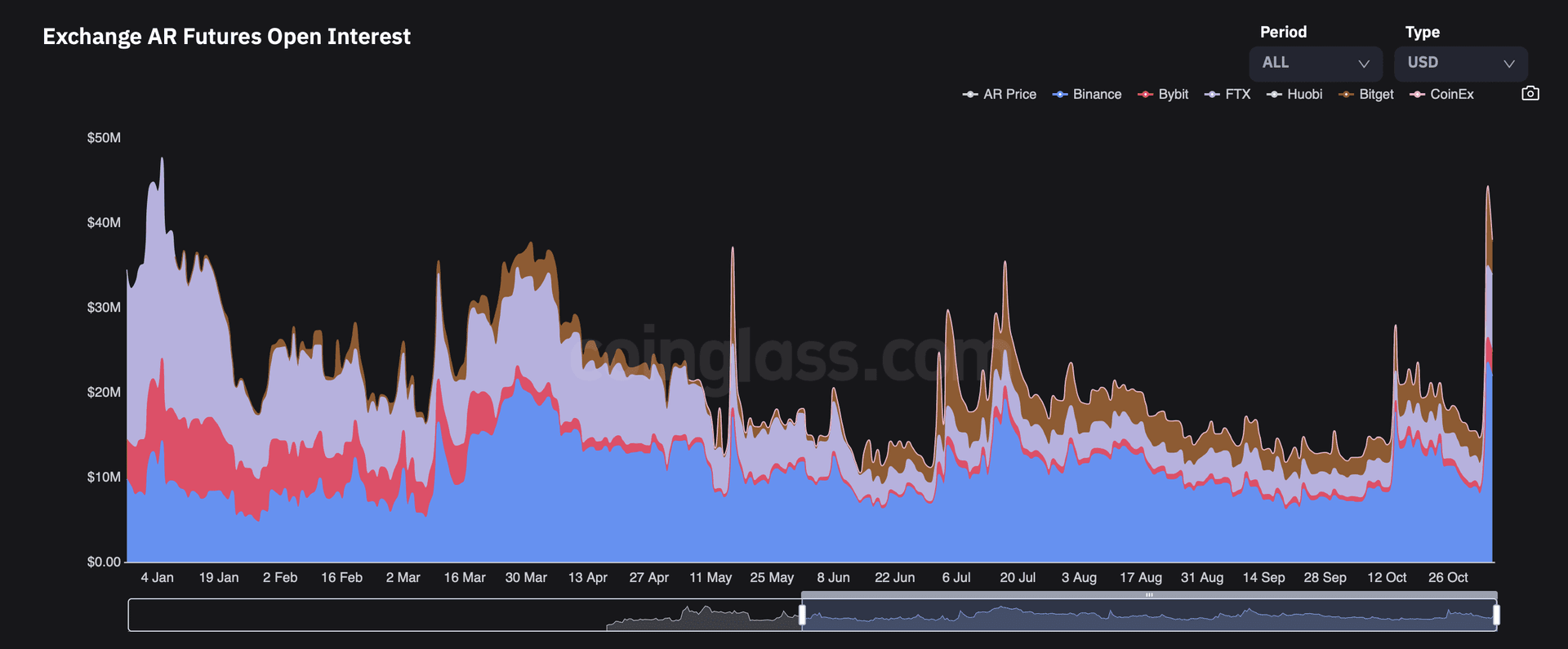Open the Type USD dropdown

point(1461,64)
